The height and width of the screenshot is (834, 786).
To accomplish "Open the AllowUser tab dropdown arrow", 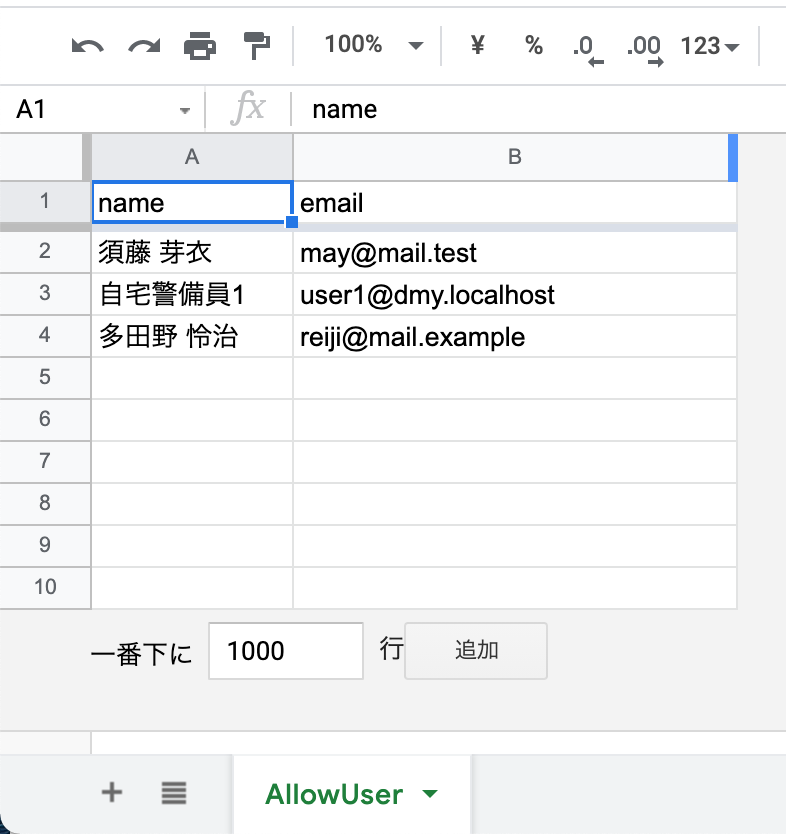I will coord(429,794).
